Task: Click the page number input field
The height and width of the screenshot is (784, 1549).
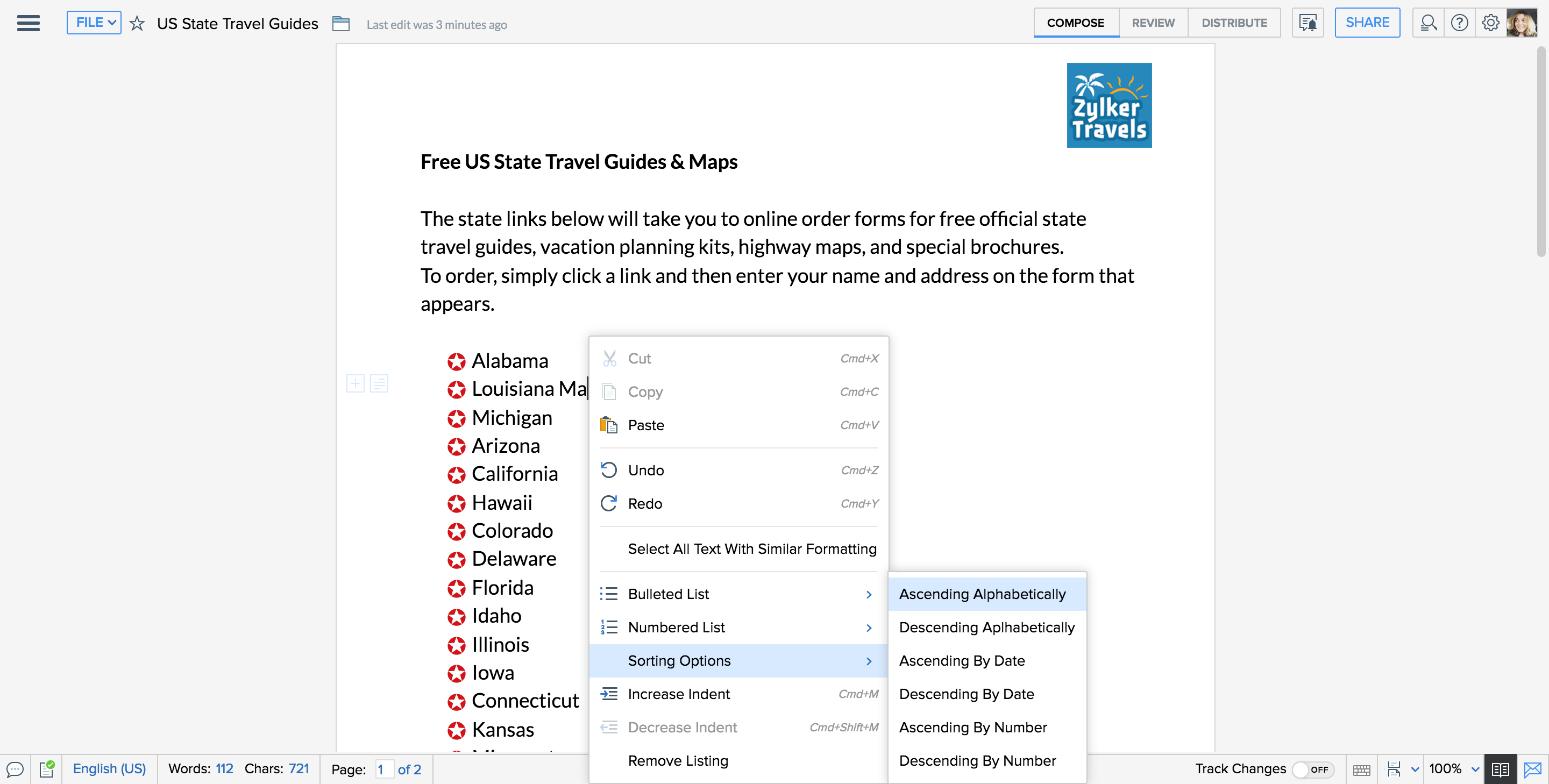Action: 383,769
